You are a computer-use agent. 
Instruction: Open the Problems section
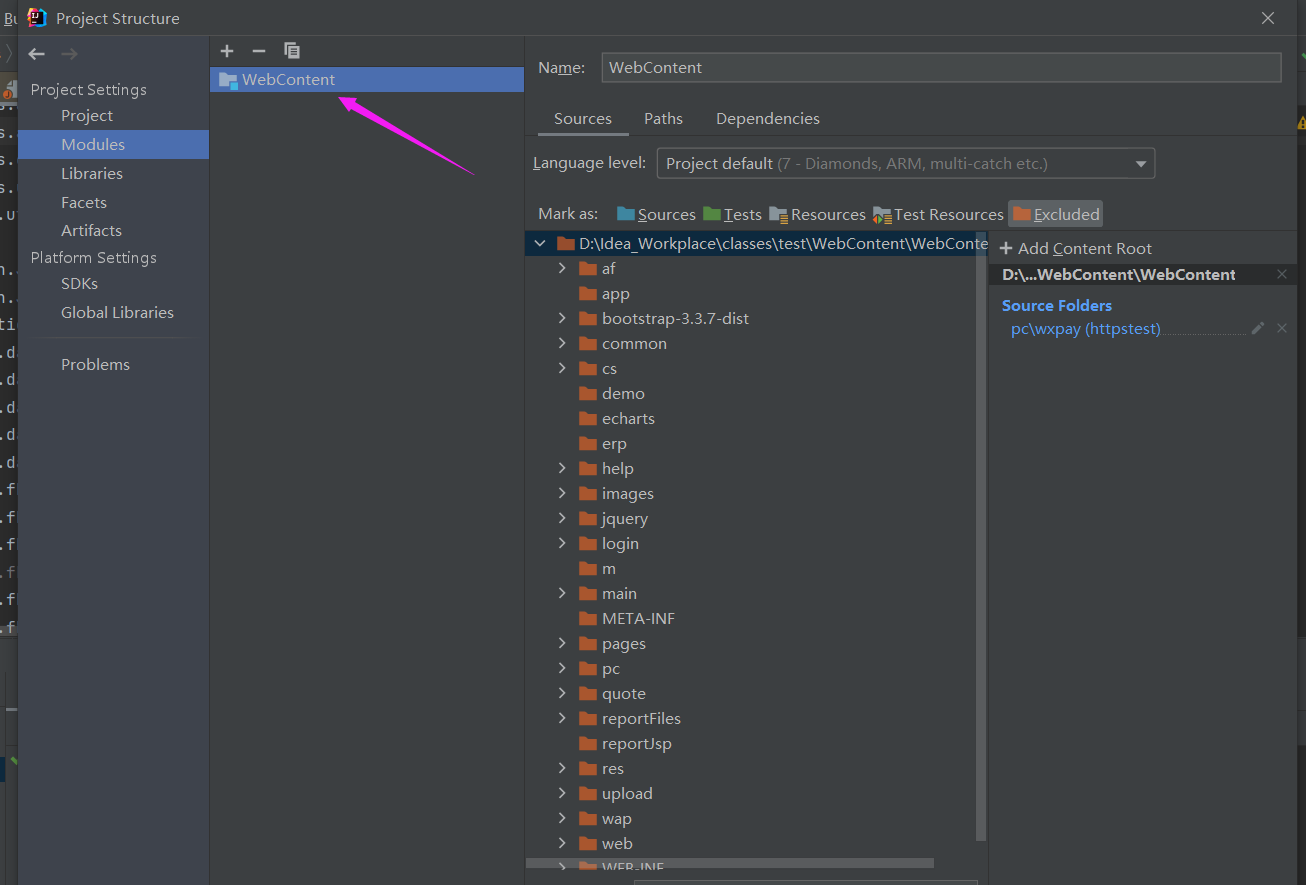95,365
